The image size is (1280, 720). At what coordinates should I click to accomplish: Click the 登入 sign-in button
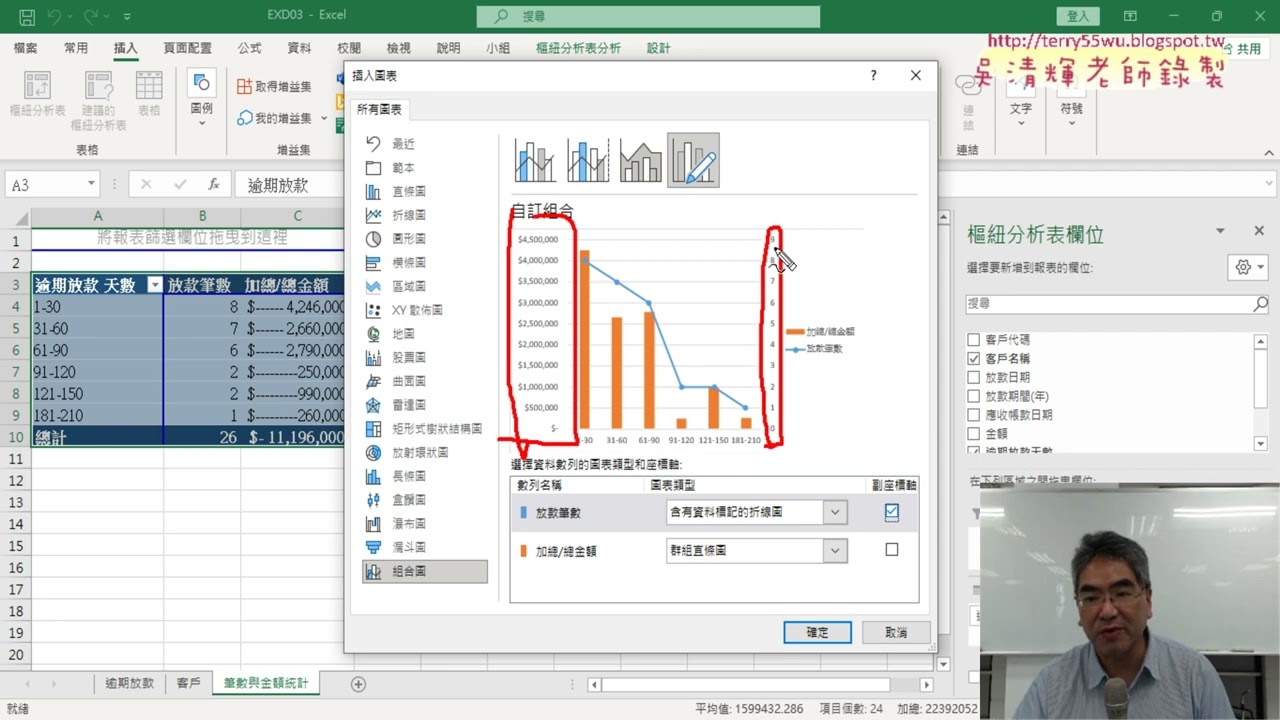point(1078,16)
